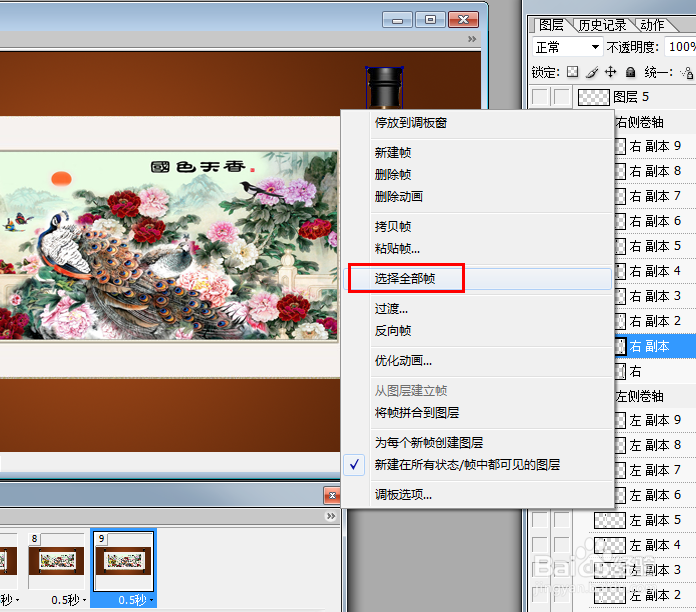Select layer 右 副本 2
696x612 pixels.
[655, 321]
